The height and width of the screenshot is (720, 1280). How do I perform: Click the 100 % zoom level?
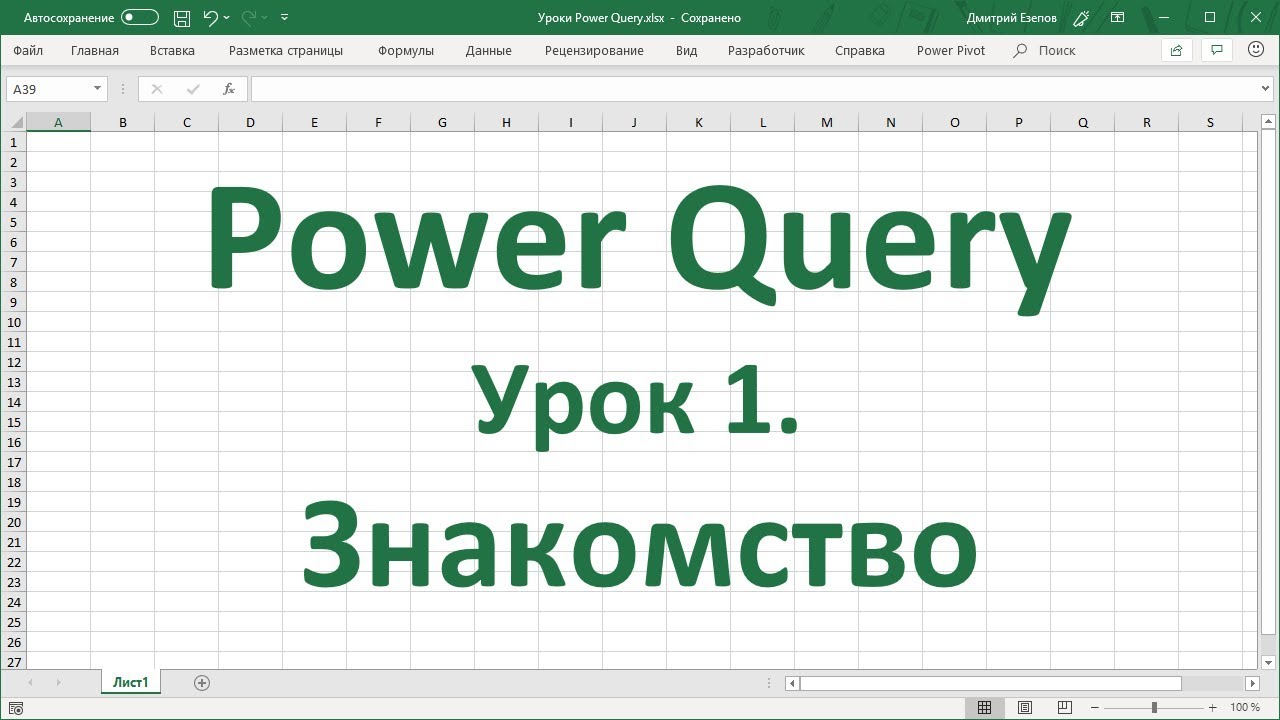coord(1245,708)
